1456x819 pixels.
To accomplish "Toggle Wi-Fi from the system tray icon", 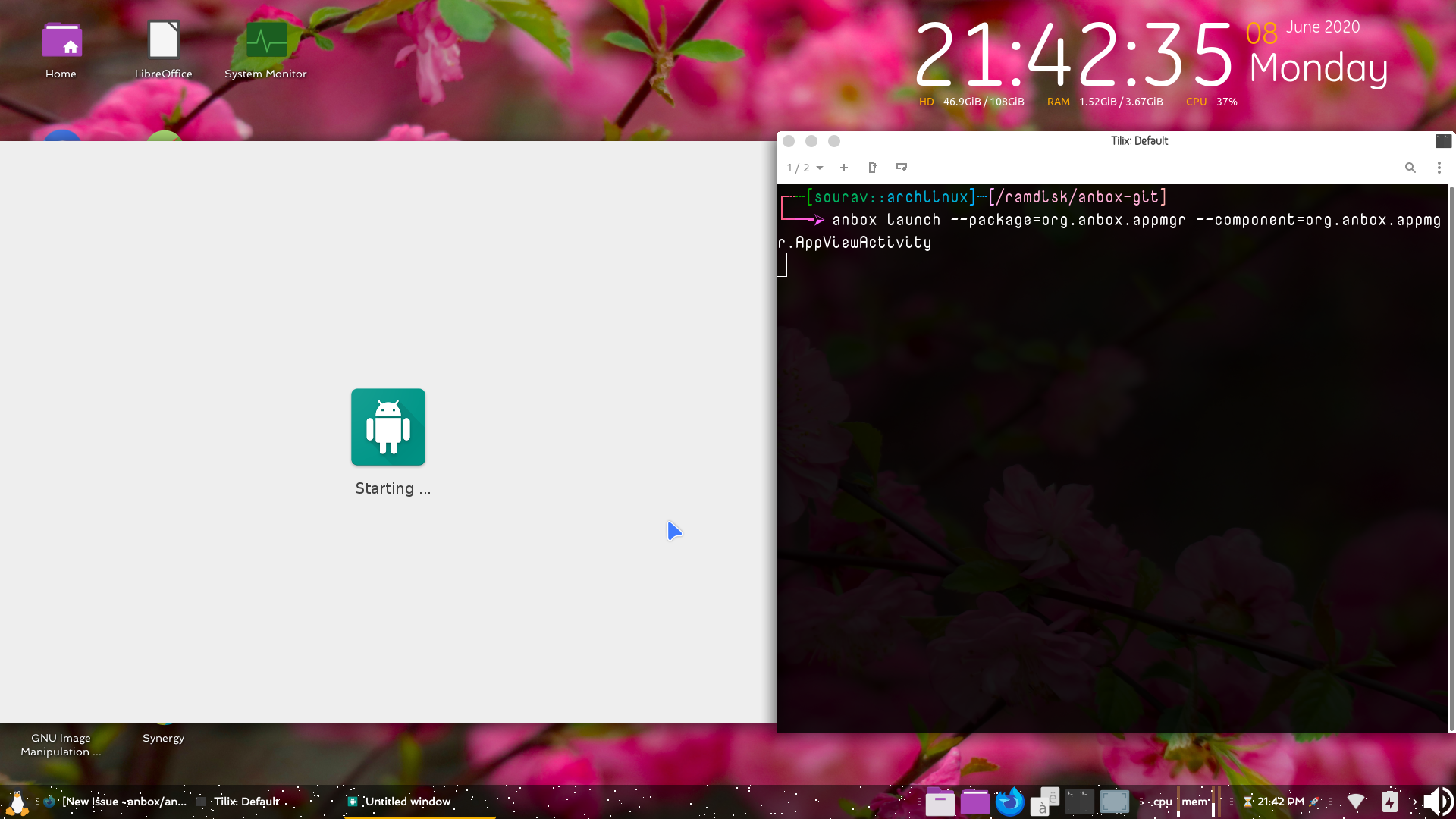I will pyautogui.click(x=1356, y=802).
